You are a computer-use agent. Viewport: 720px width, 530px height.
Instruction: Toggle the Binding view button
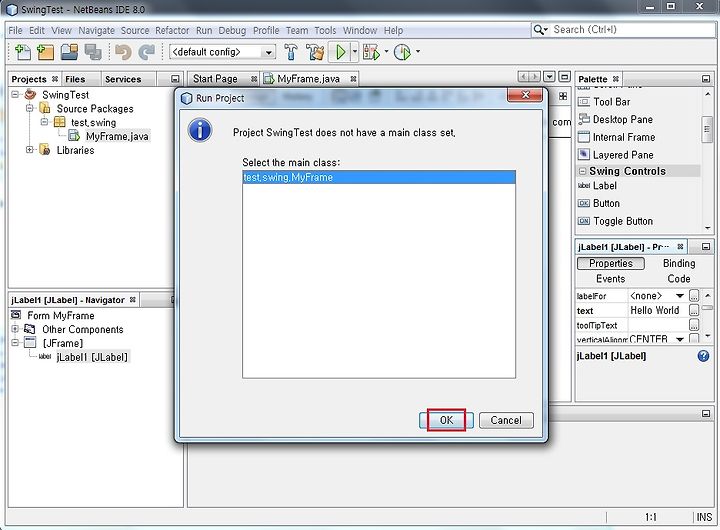click(x=679, y=263)
